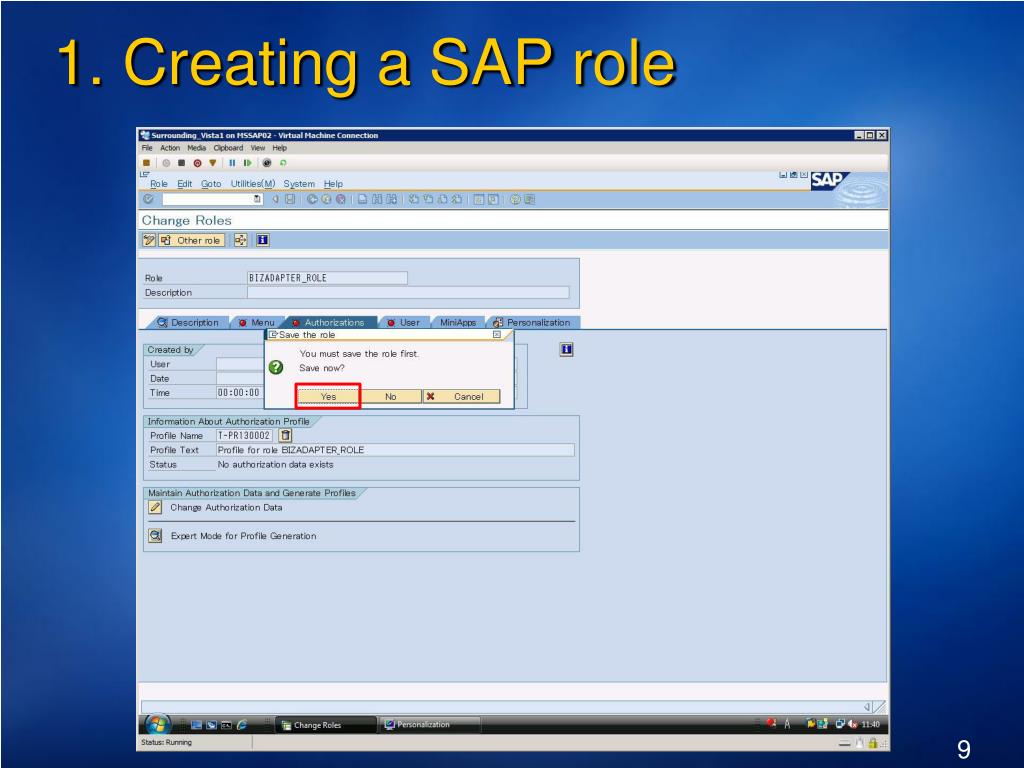Click the VM Snapshot camera icon
The height and width of the screenshot is (768, 1024).
coord(266,163)
